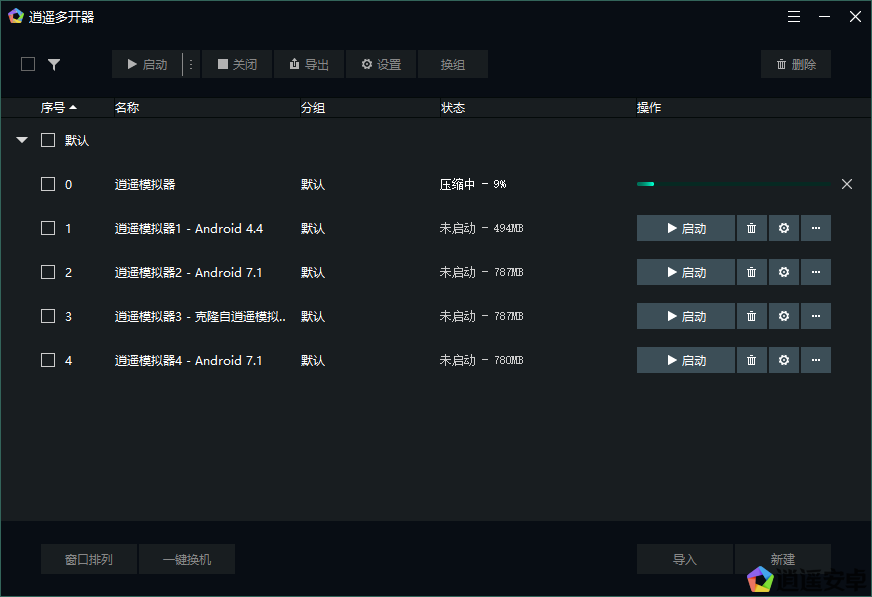The width and height of the screenshot is (872, 597).
Task: Cancel compression with the X icon
Action: pyautogui.click(x=847, y=184)
